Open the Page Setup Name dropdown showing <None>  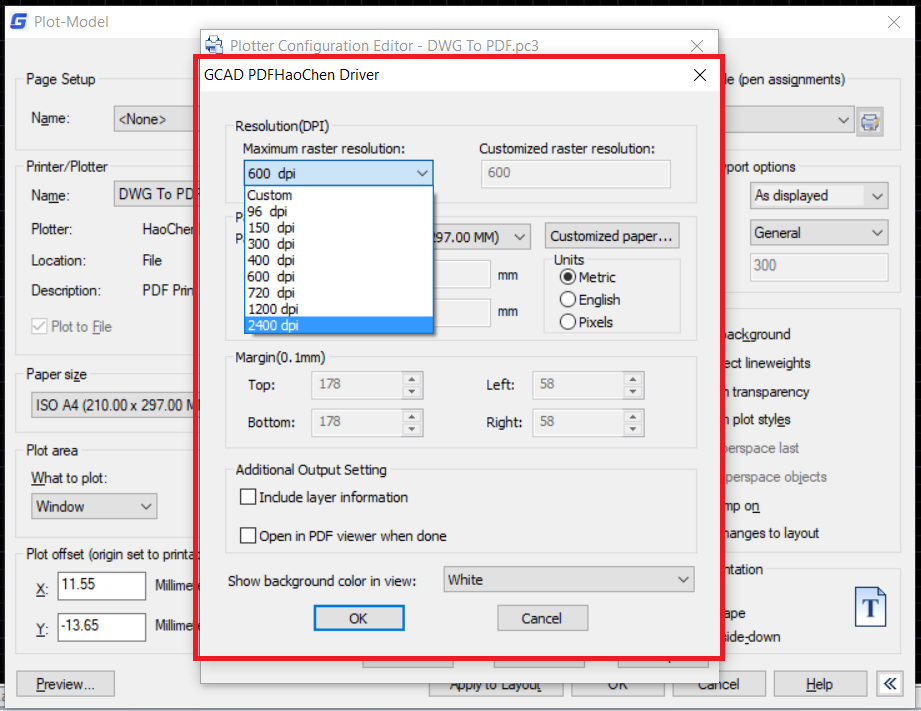point(146,118)
